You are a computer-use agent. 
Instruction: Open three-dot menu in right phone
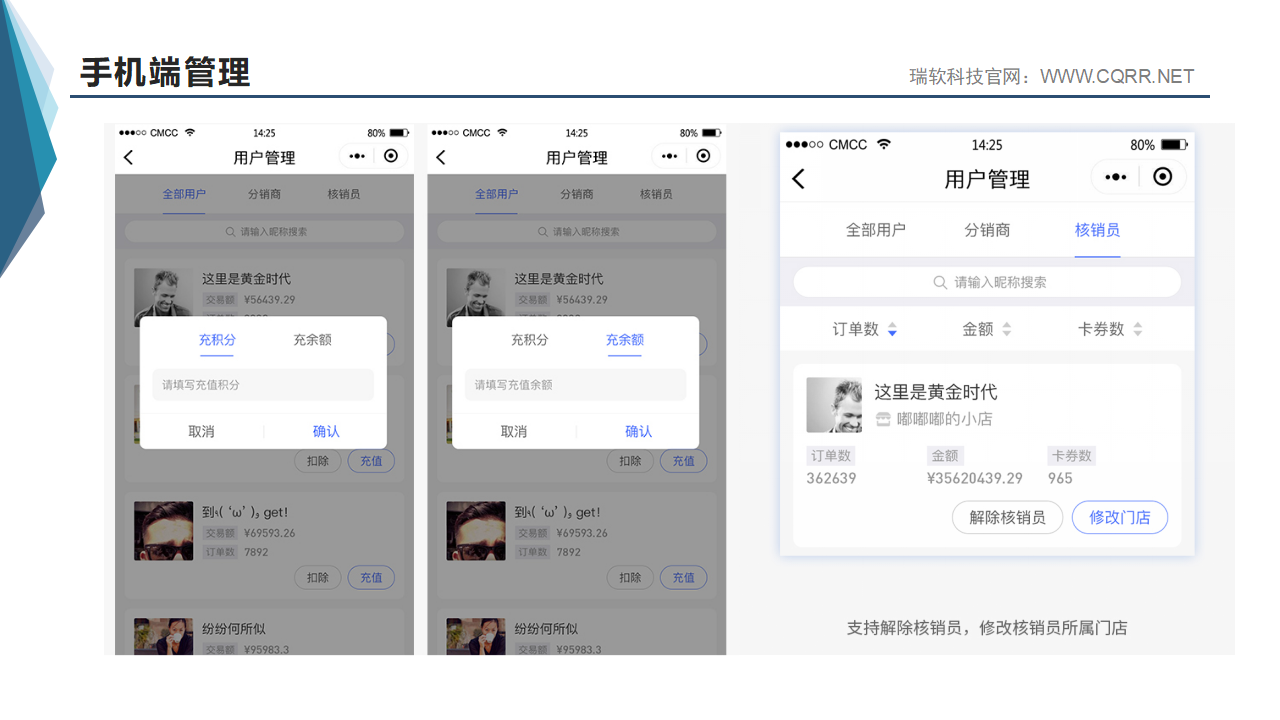(1115, 177)
